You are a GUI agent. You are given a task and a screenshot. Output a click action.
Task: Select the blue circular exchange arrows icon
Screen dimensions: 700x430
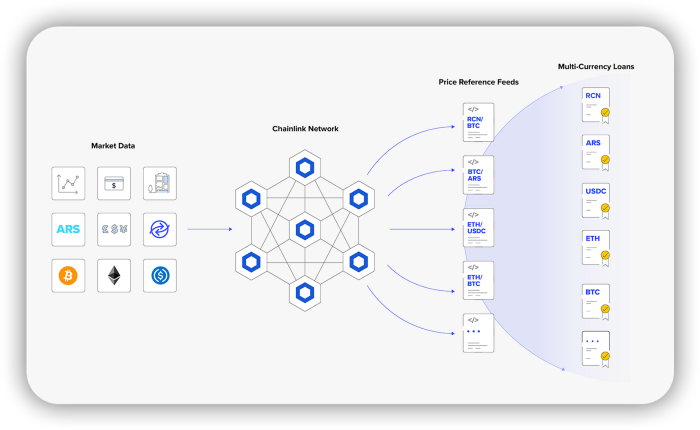[x=160, y=230]
